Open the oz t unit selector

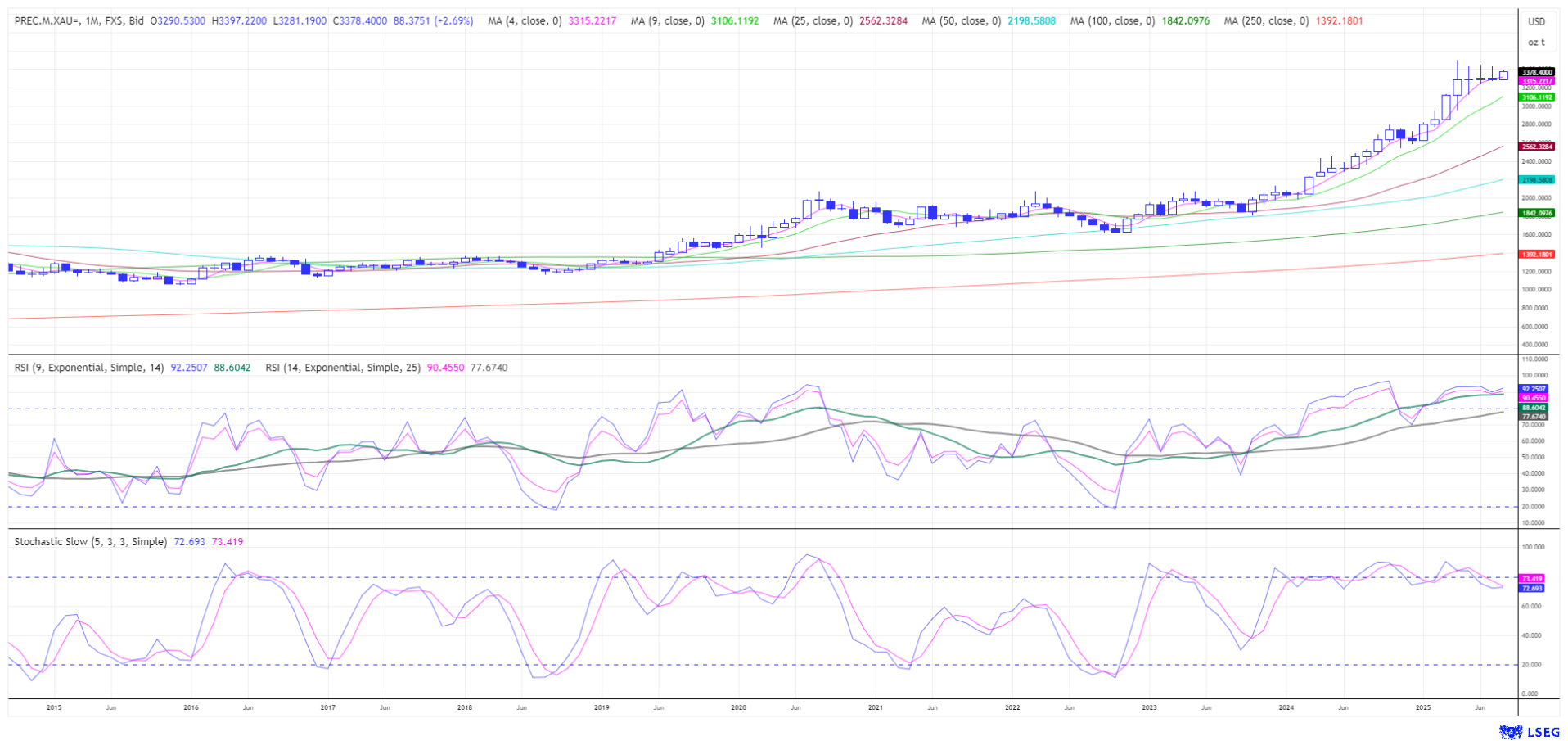(x=1536, y=43)
